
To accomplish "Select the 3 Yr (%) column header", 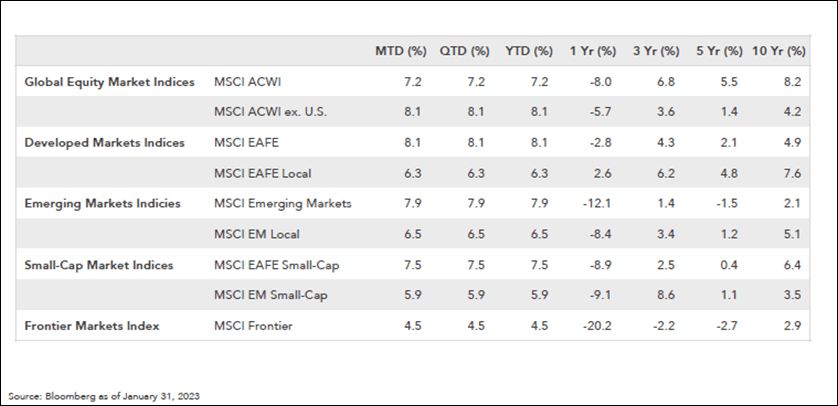I will point(656,51).
